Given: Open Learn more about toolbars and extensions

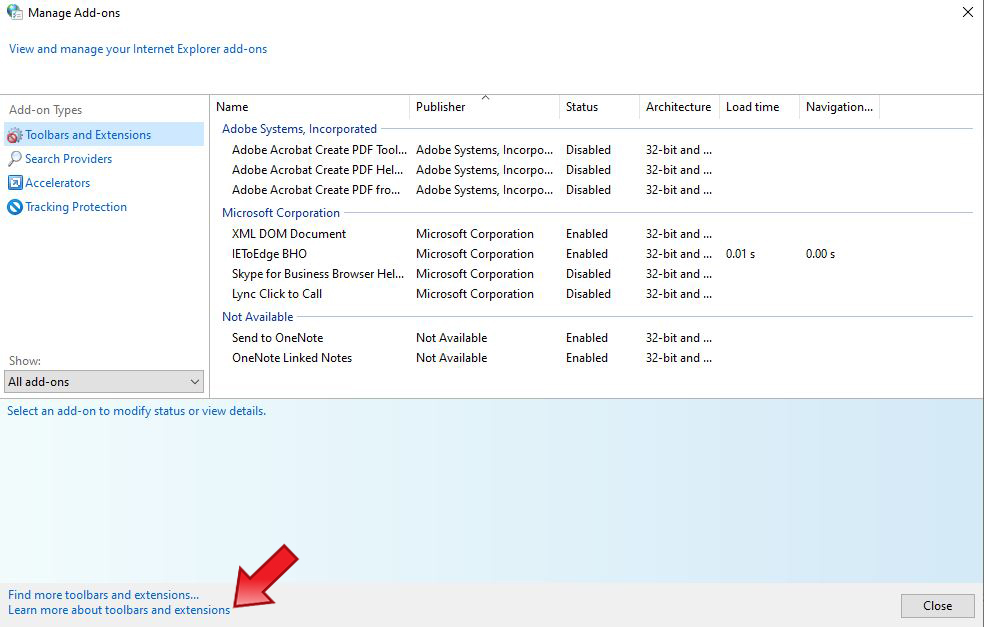Looking at the screenshot, I should pyautogui.click(x=119, y=610).
